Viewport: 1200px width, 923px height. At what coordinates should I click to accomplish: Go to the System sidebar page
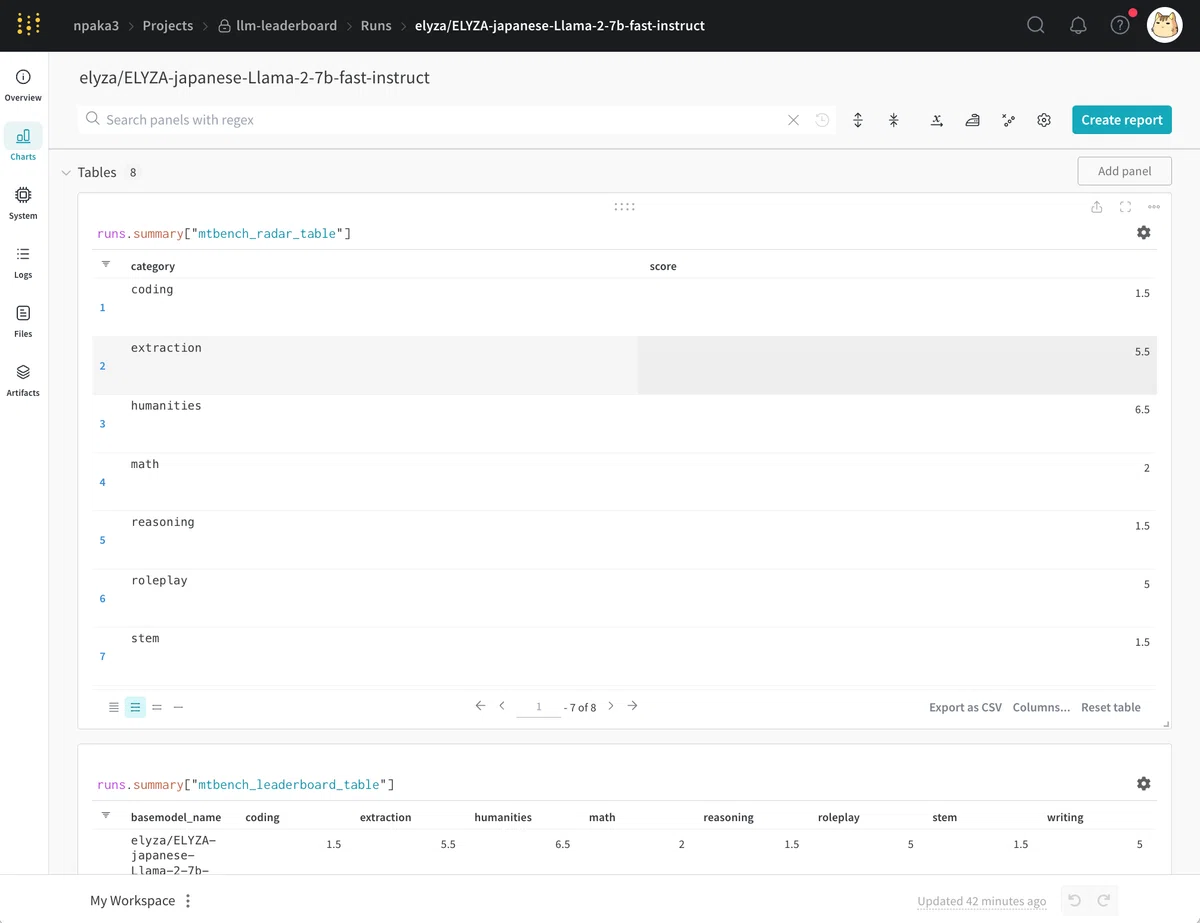(x=23, y=203)
